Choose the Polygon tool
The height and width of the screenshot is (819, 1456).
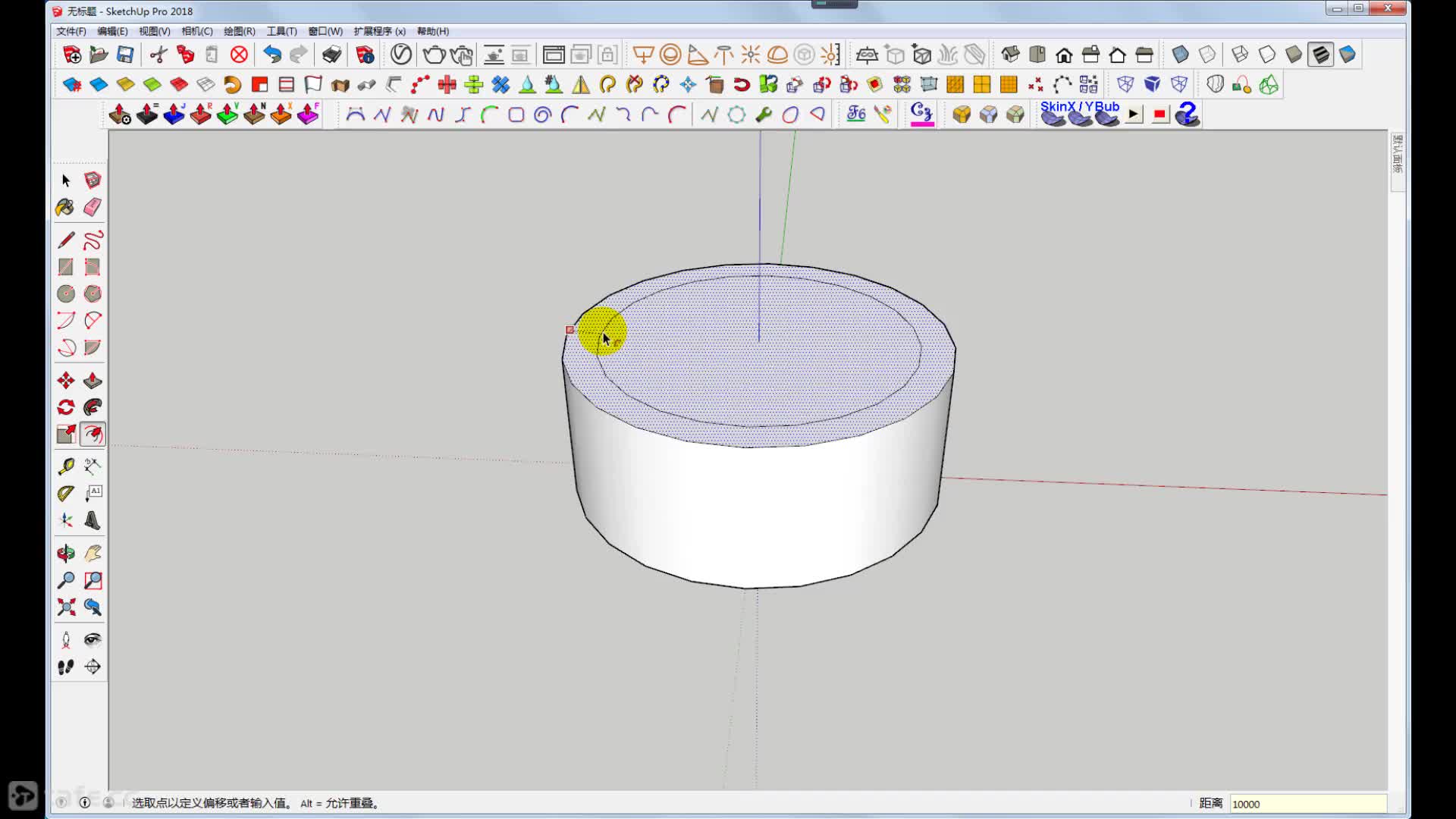[x=93, y=293]
